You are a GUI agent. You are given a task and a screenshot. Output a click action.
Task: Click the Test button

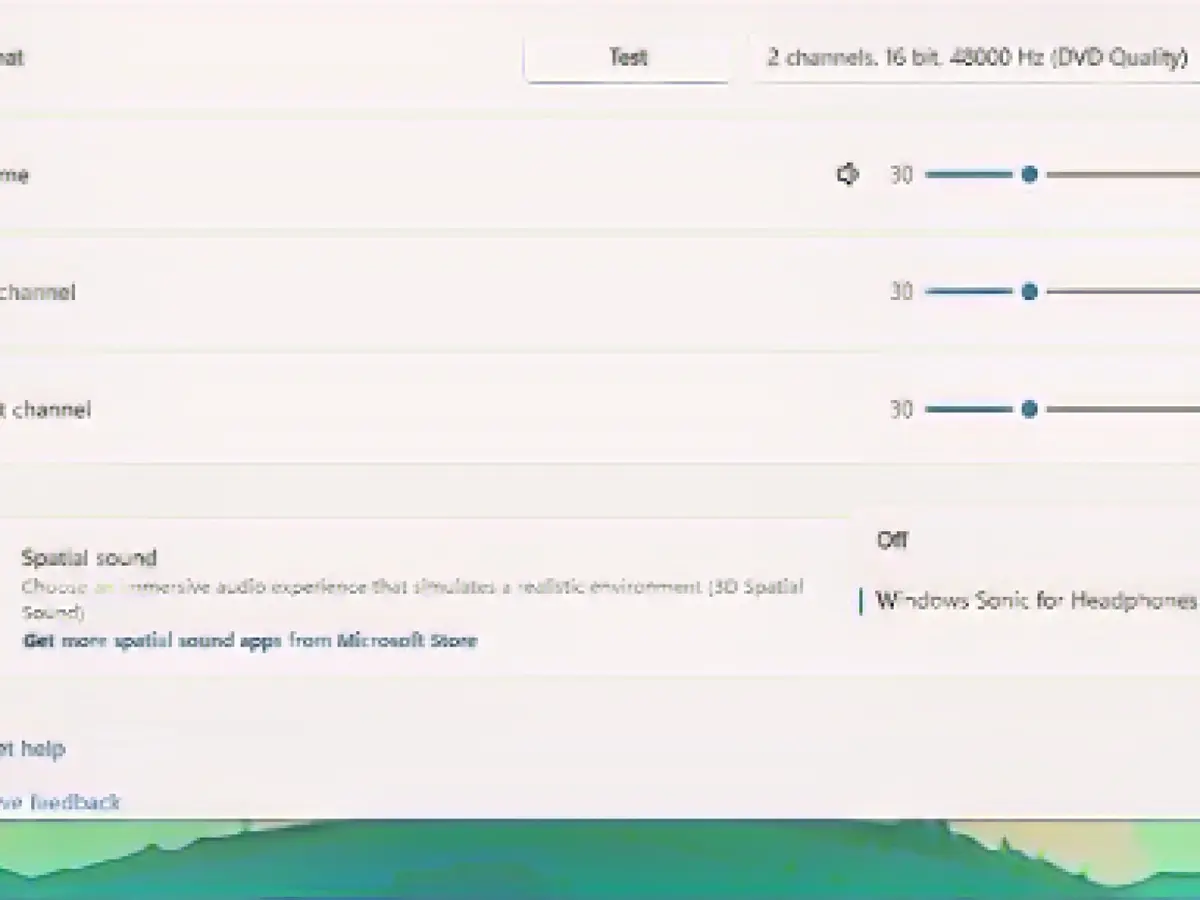click(x=628, y=57)
